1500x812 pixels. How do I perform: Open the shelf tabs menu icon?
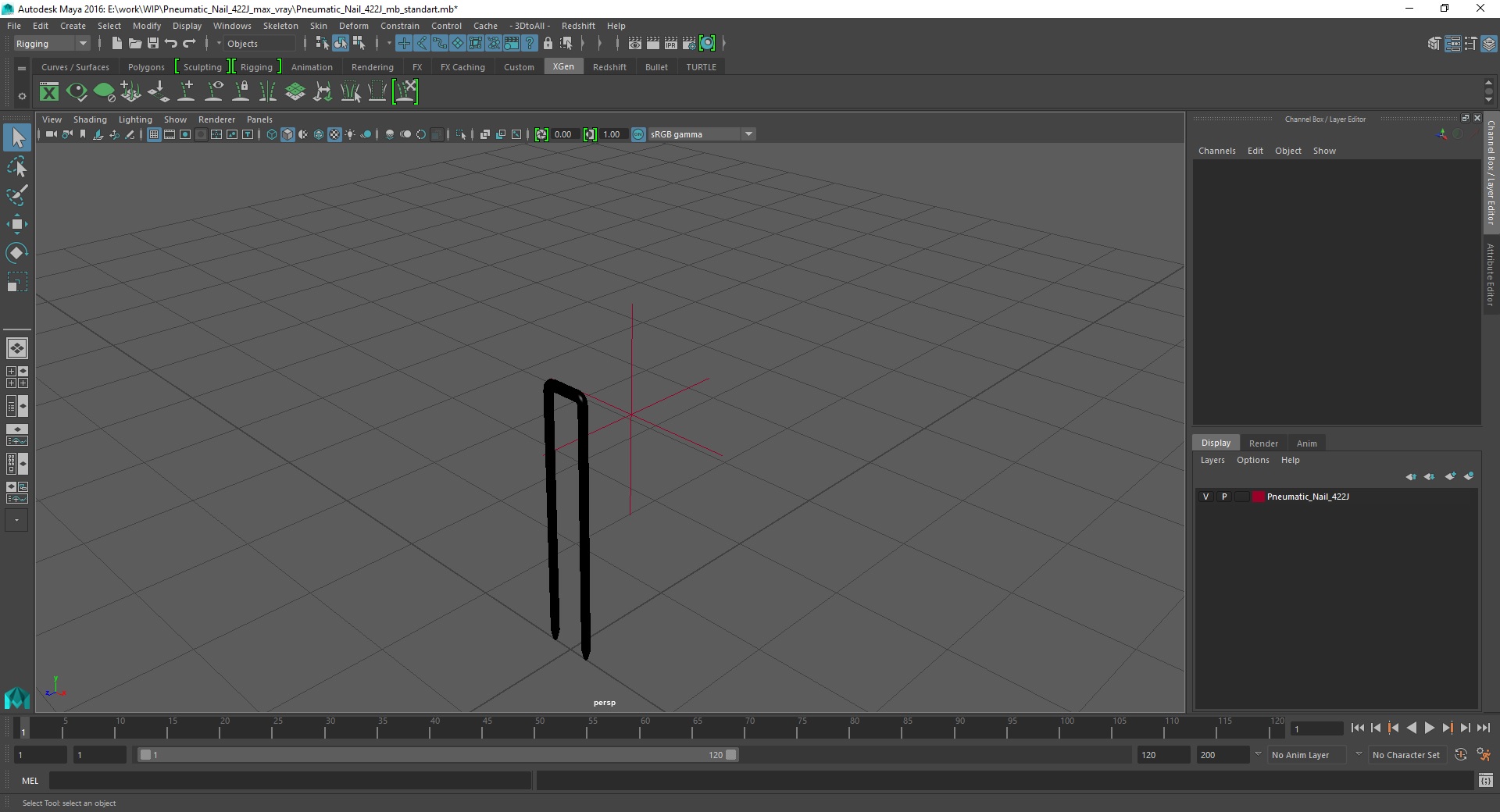pos(22,68)
